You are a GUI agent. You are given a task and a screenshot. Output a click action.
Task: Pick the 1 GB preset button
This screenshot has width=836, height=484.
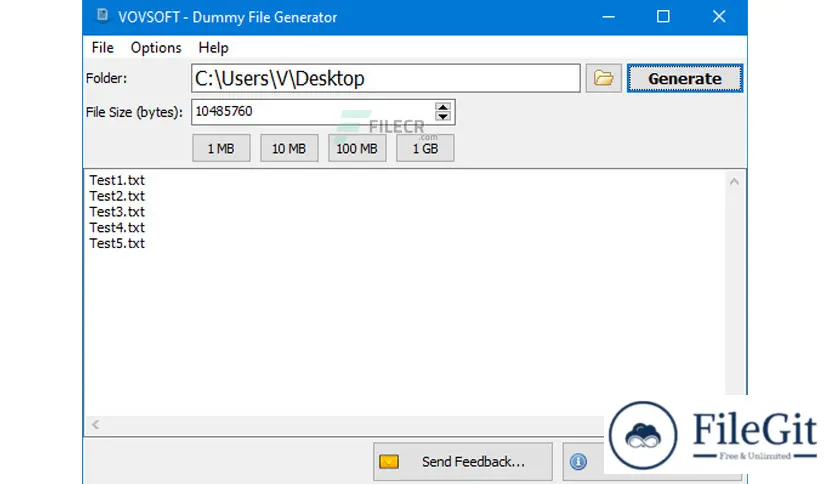[x=425, y=148]
